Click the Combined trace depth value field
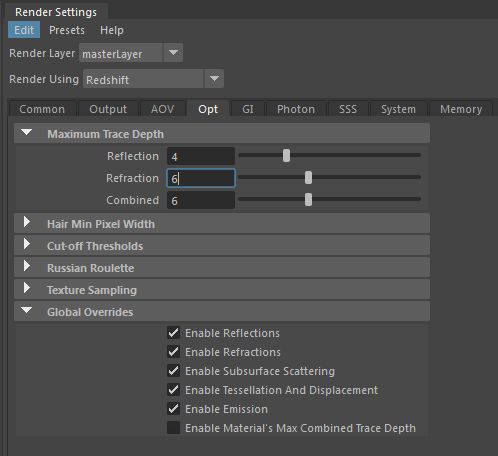The height and width of the screenshot is (456, 498). pyautogui.click(x=201, y=200)
